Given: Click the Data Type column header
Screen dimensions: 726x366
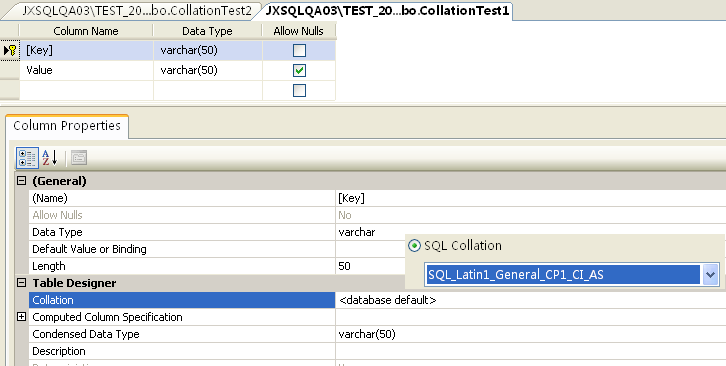Looking at the screenshot, I should (x=207, y=31).
